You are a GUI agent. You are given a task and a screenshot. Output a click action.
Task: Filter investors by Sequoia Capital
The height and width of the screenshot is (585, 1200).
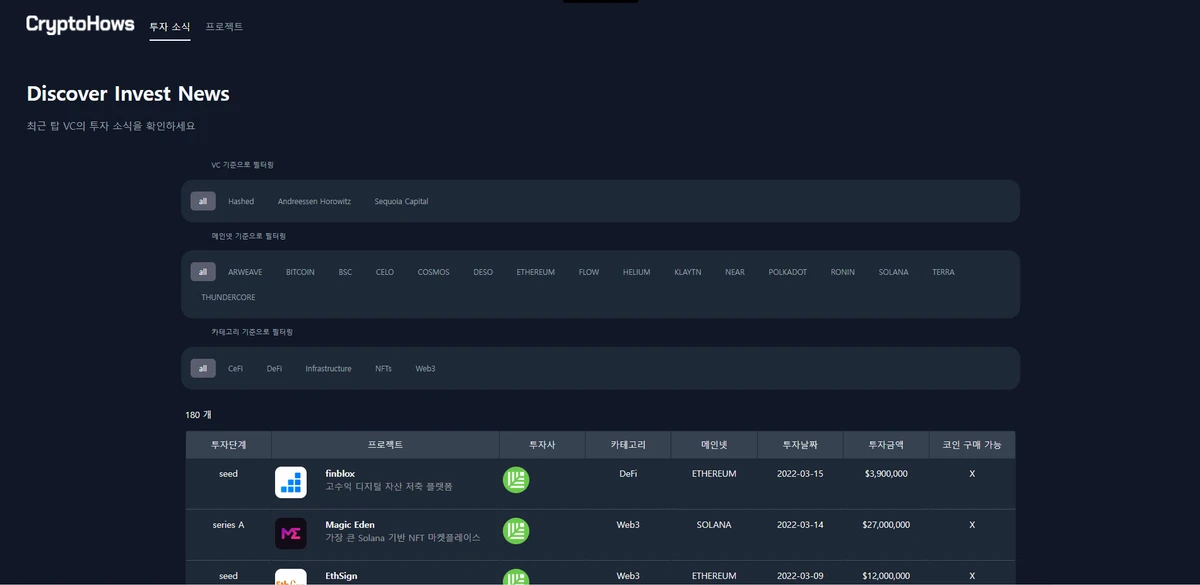401,201
